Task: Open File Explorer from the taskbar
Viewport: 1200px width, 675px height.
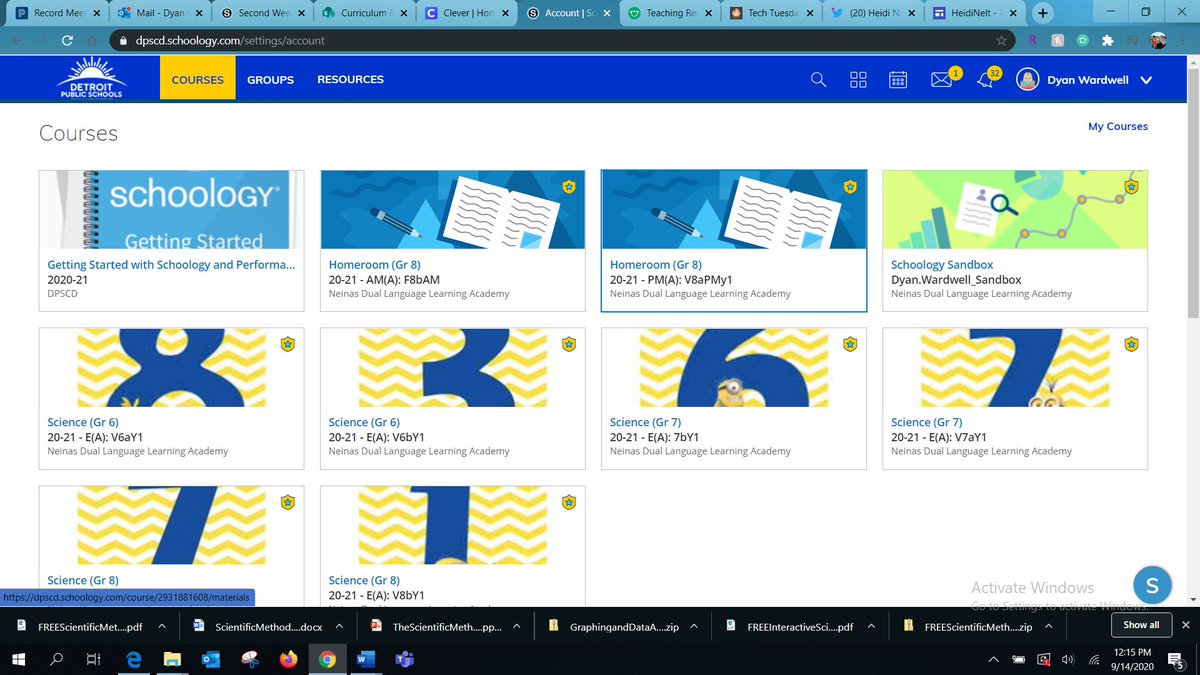Action: [x=171, y=660]
